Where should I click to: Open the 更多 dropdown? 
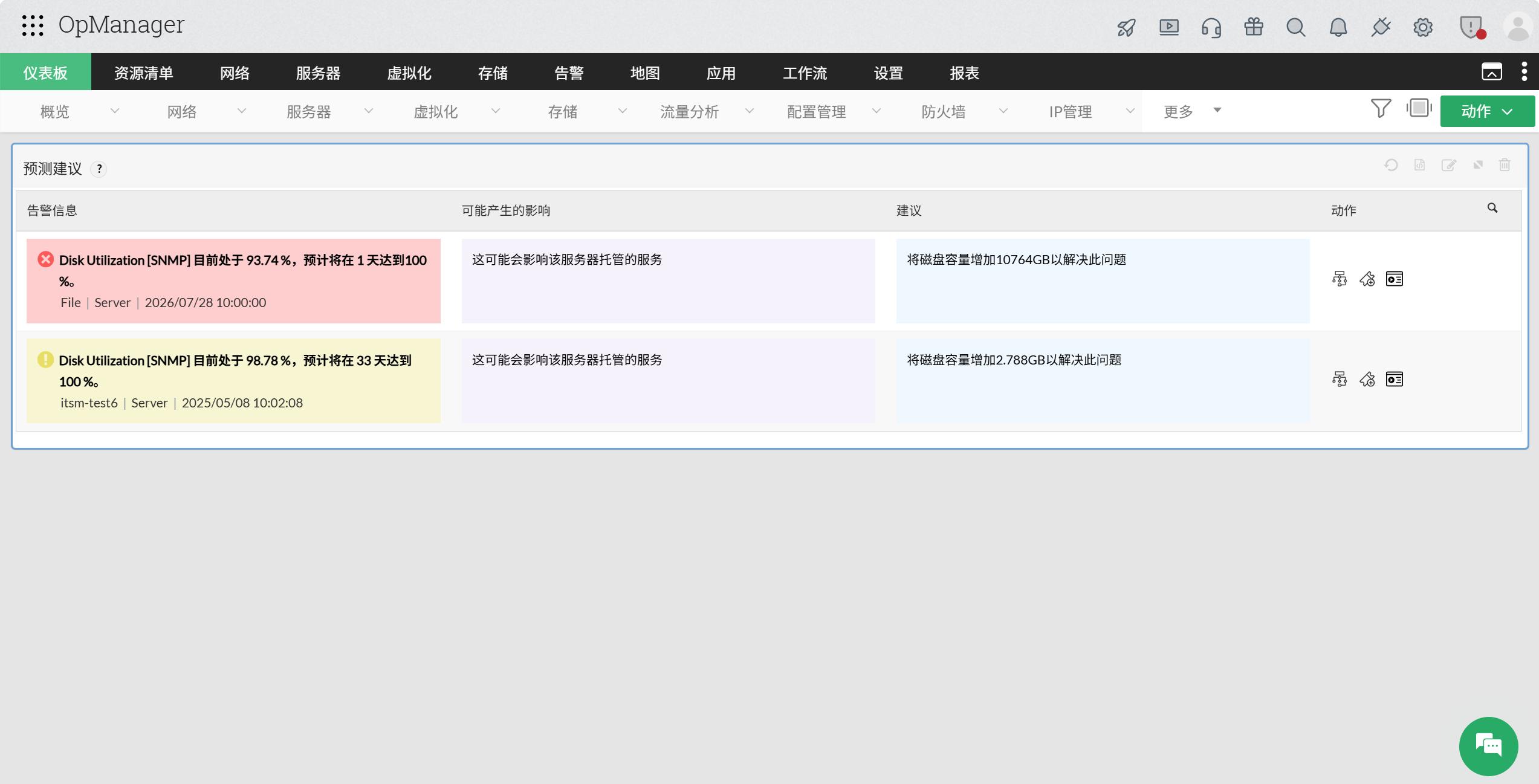click(x=1193, y=111)
